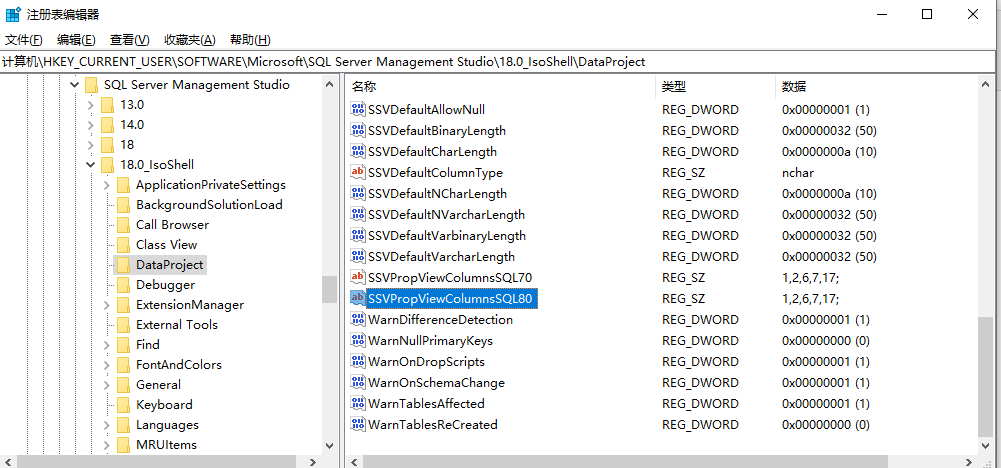
Task: Select the Class View key
Action: coord(167,245)
